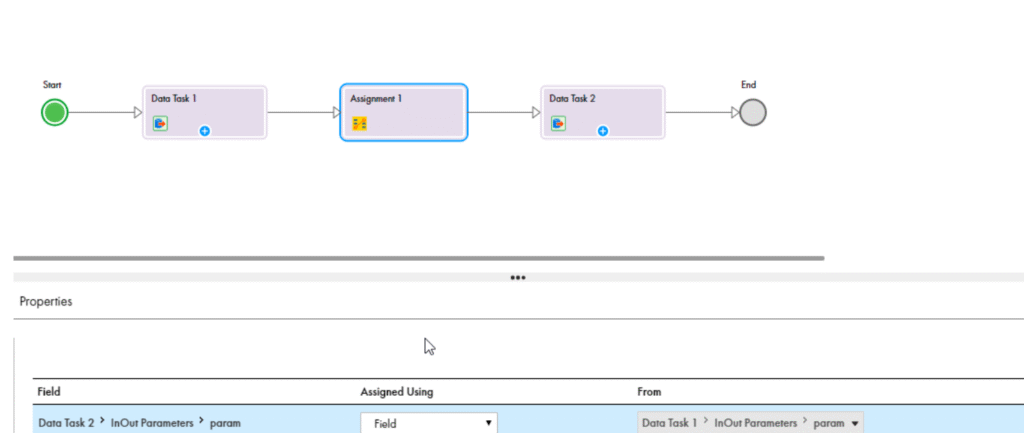
Task: Click the data task icon in Data Task 2
Action: click(558, 124)
